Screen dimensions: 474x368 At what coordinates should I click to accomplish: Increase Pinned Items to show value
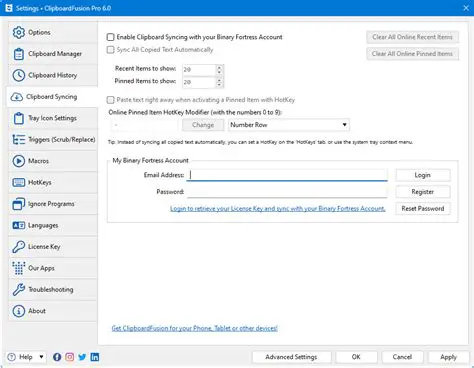tap(219, 80)
